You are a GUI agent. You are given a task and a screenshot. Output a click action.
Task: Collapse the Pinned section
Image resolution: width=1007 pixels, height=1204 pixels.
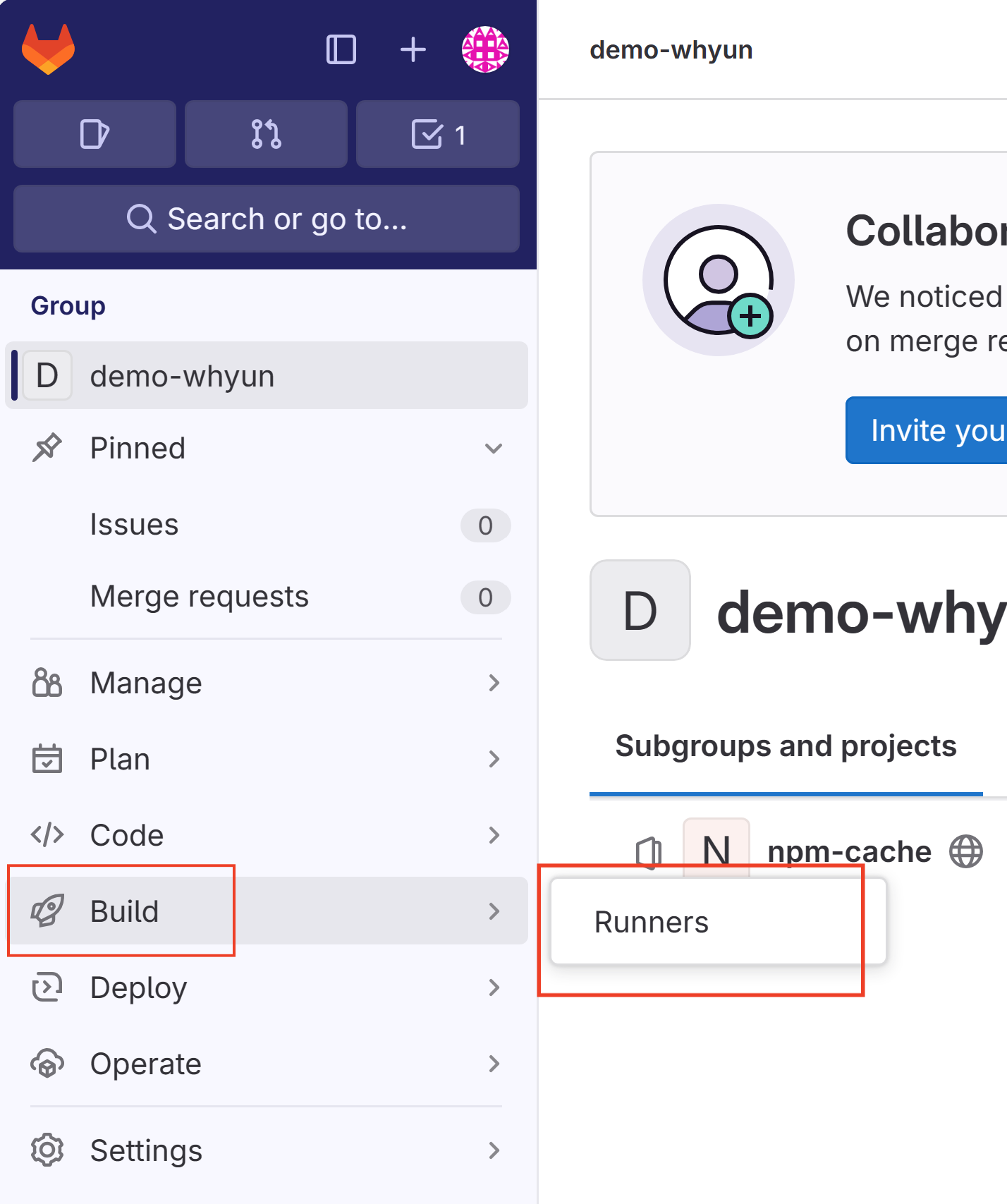pyautogui.click(x=493, y=449)
